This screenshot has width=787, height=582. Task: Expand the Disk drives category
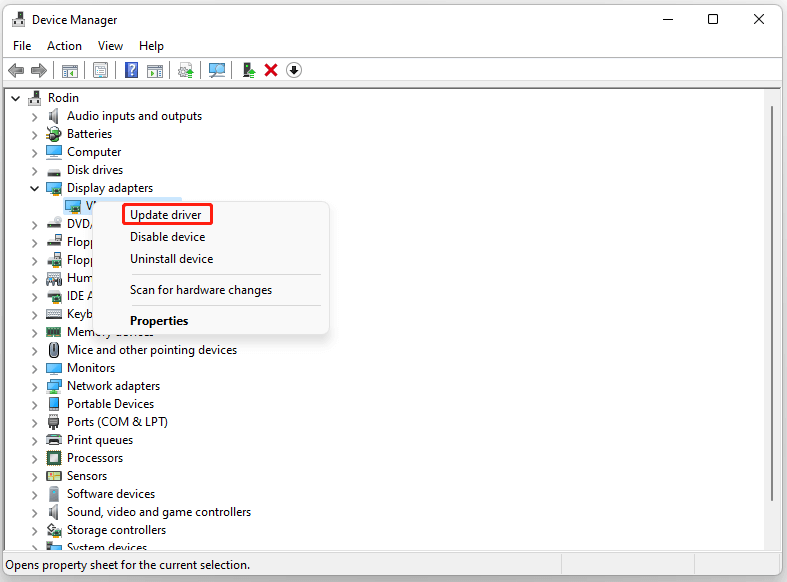click(x=34, y=171)
